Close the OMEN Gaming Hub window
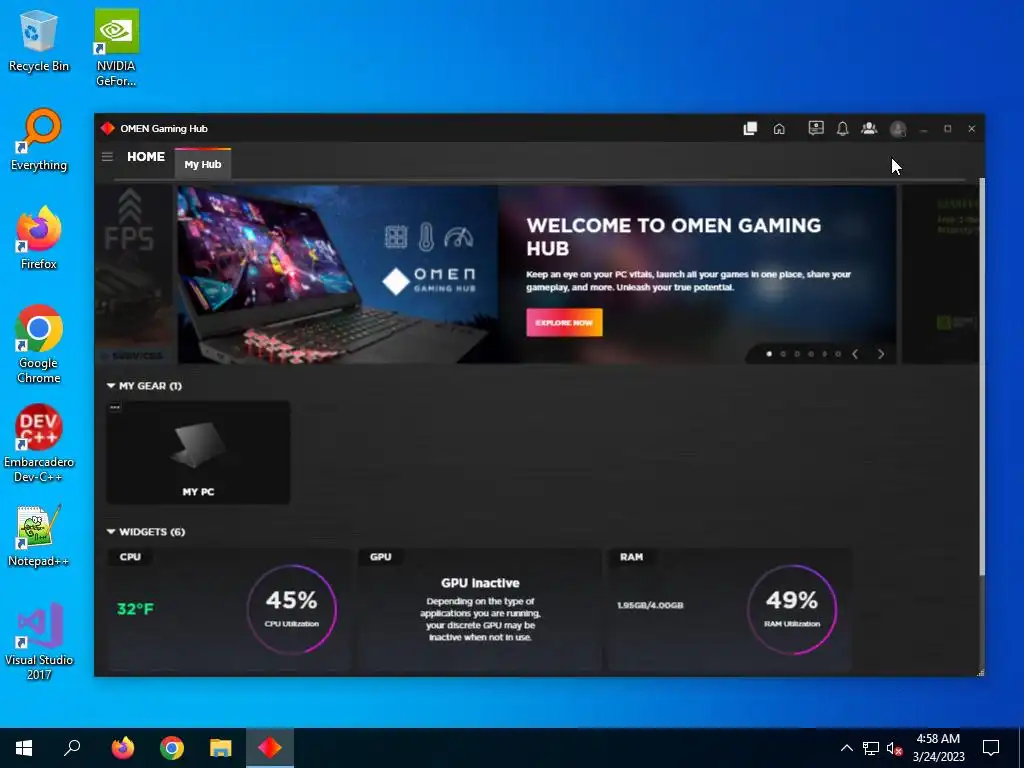 [972, 129]
